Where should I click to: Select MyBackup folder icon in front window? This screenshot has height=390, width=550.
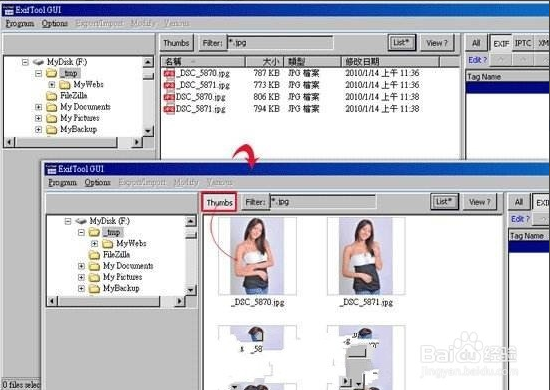(94, 288)
